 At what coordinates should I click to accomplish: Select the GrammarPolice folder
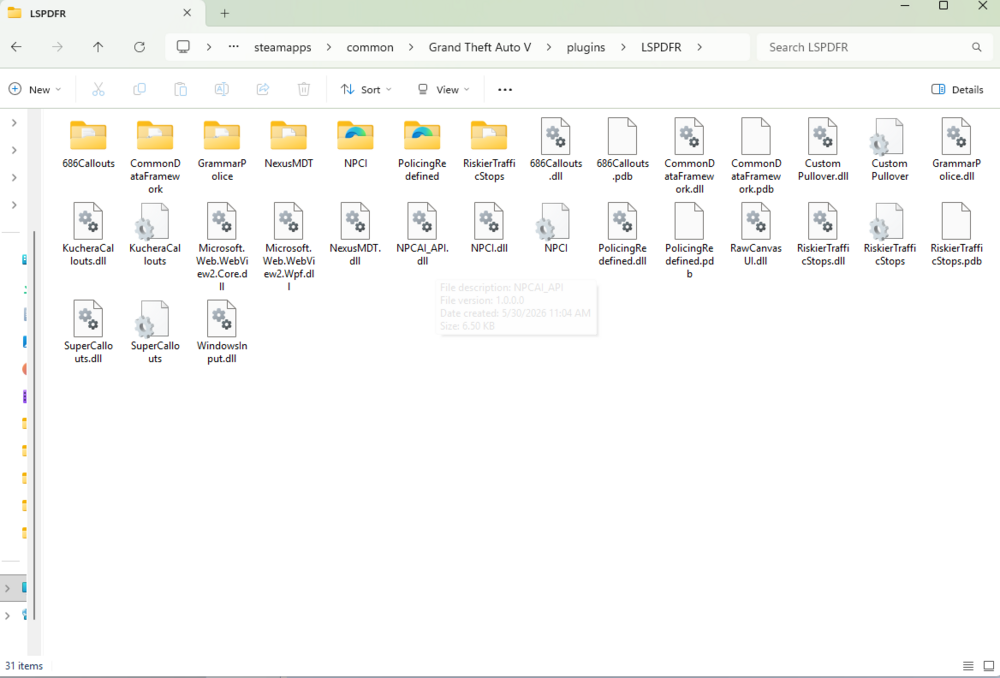coord(222,151)
